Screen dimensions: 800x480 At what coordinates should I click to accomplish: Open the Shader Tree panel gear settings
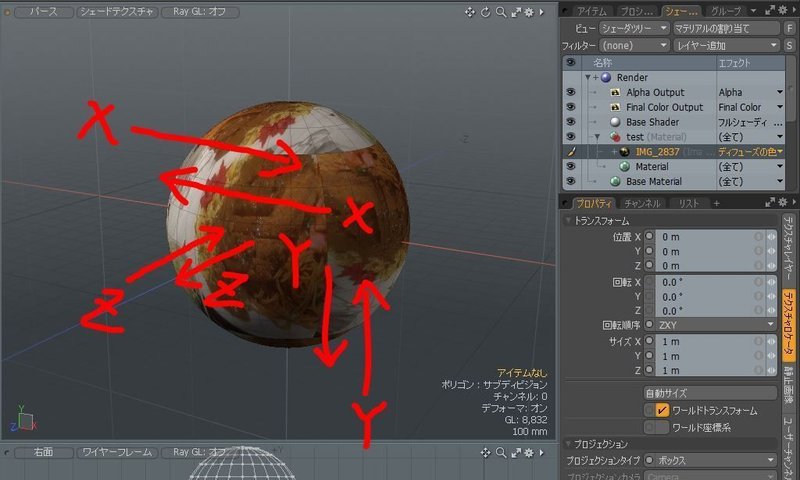[x=783, y=10]
